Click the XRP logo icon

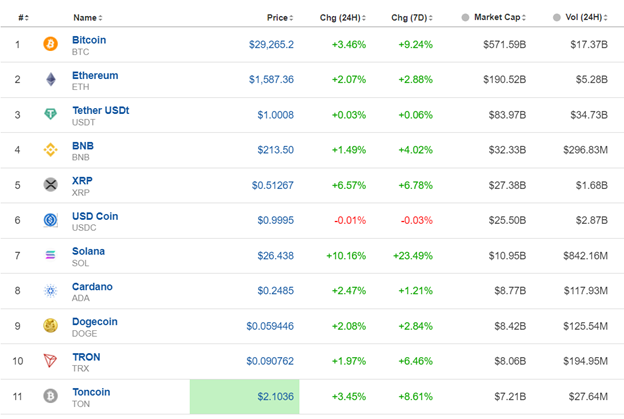51,185
